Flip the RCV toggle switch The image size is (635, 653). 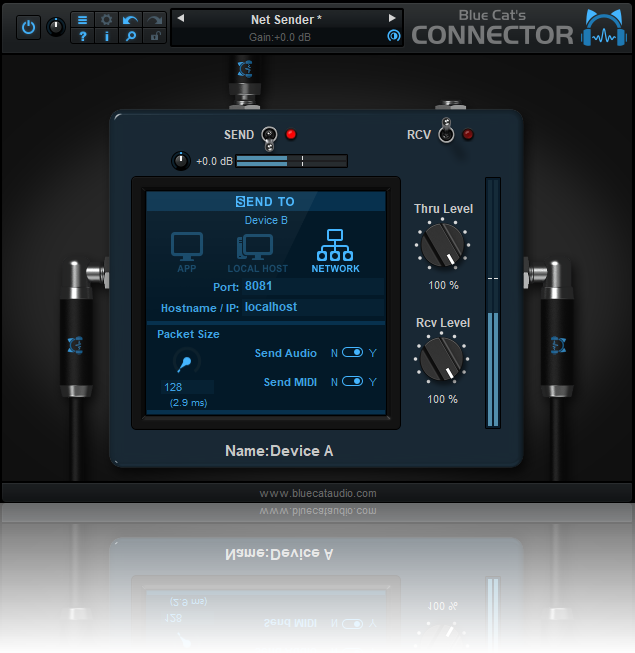pyautogui.click(x=446, y=130)
